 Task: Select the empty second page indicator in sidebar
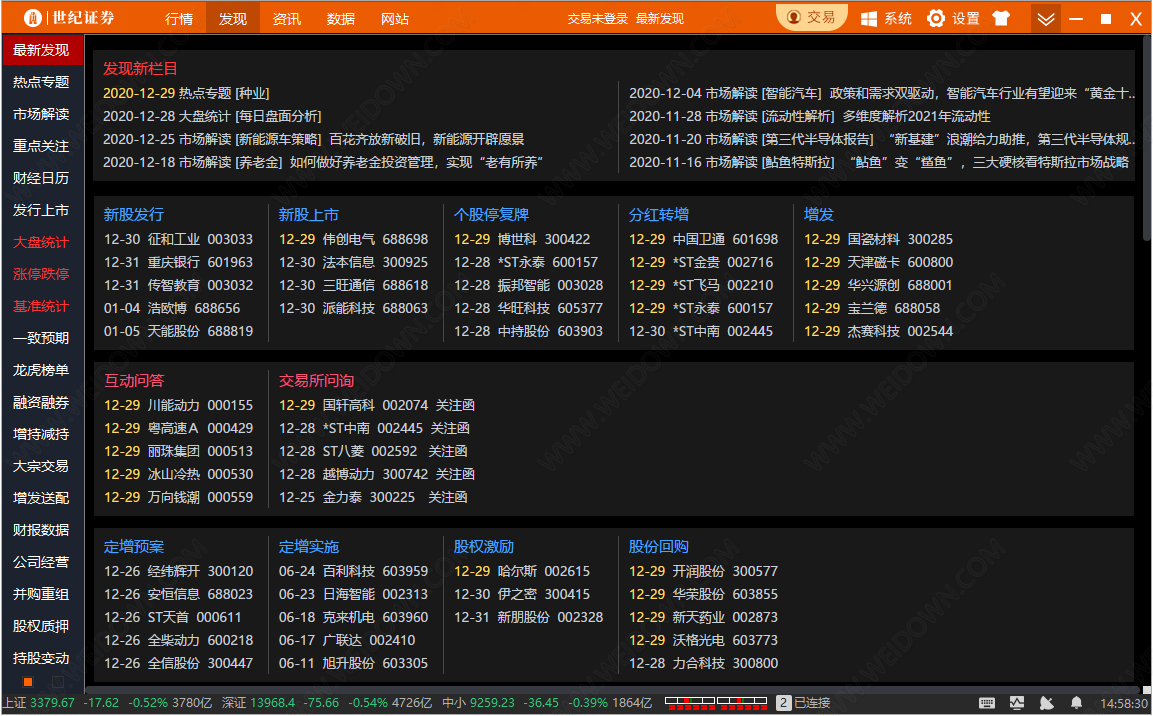point(57,682)
